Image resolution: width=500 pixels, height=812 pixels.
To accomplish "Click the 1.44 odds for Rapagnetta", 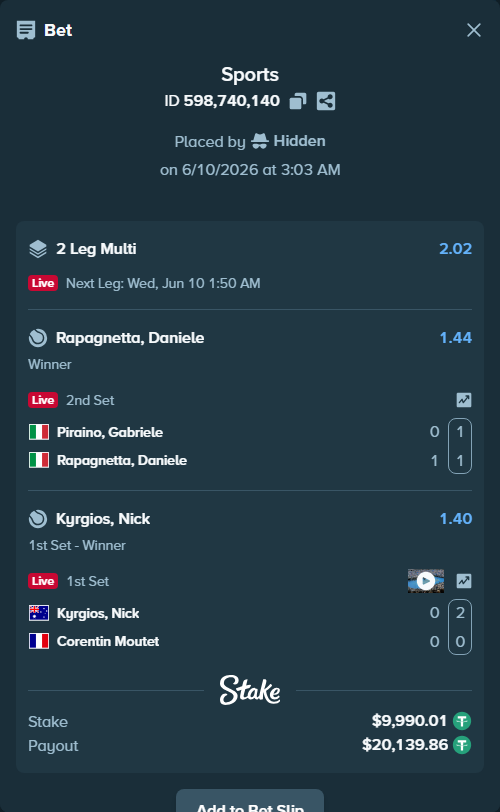I will click(455, 338).
